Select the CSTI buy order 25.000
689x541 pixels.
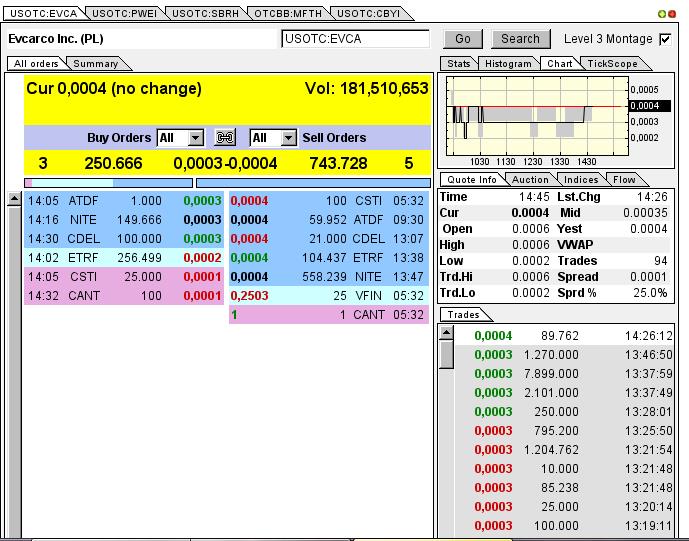tap(124, 277)
